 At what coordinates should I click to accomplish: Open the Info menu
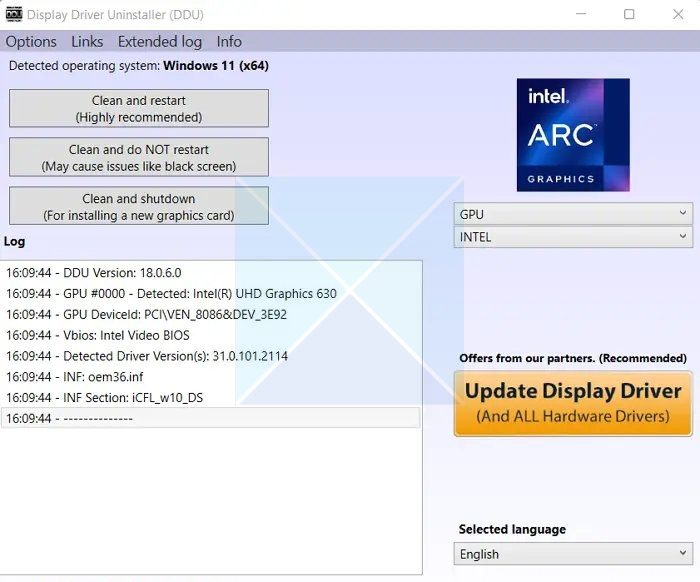pyautogui.click(x=229, y=42)
